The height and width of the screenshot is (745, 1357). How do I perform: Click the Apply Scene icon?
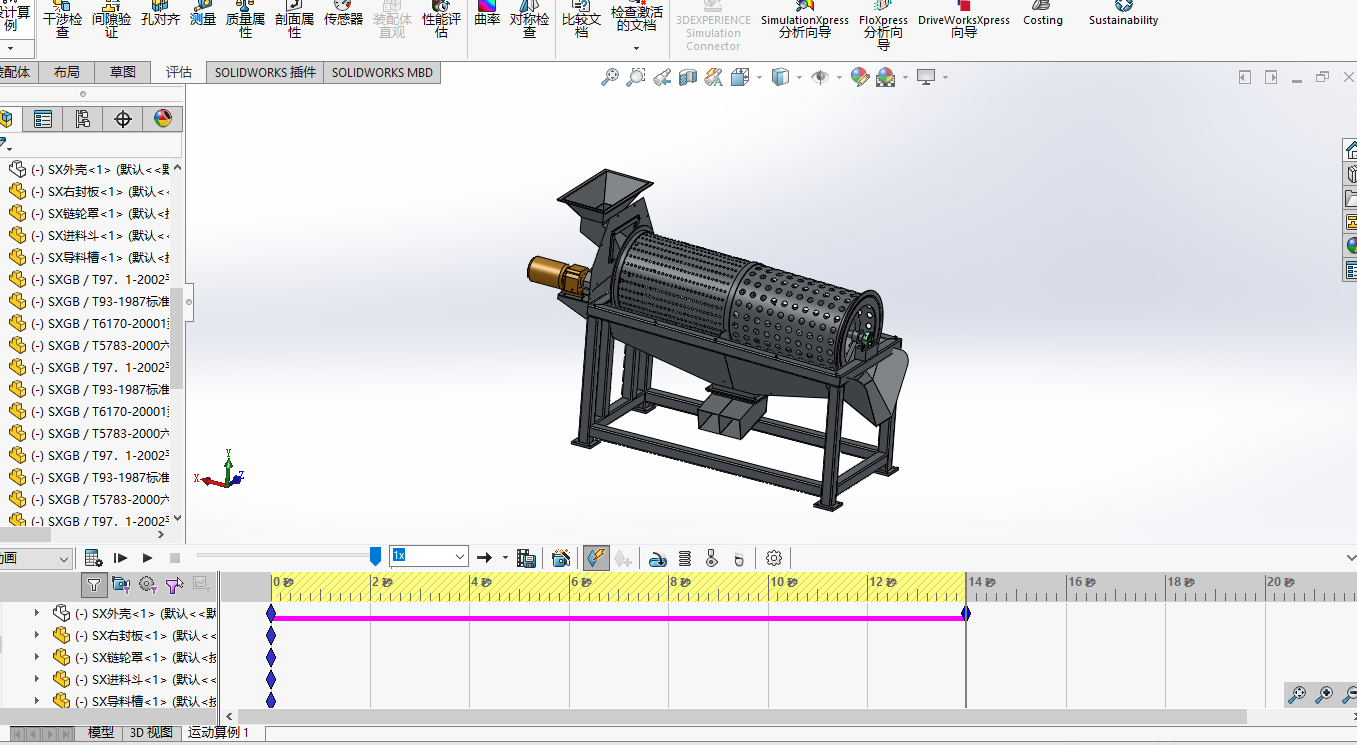click(885, 77)
